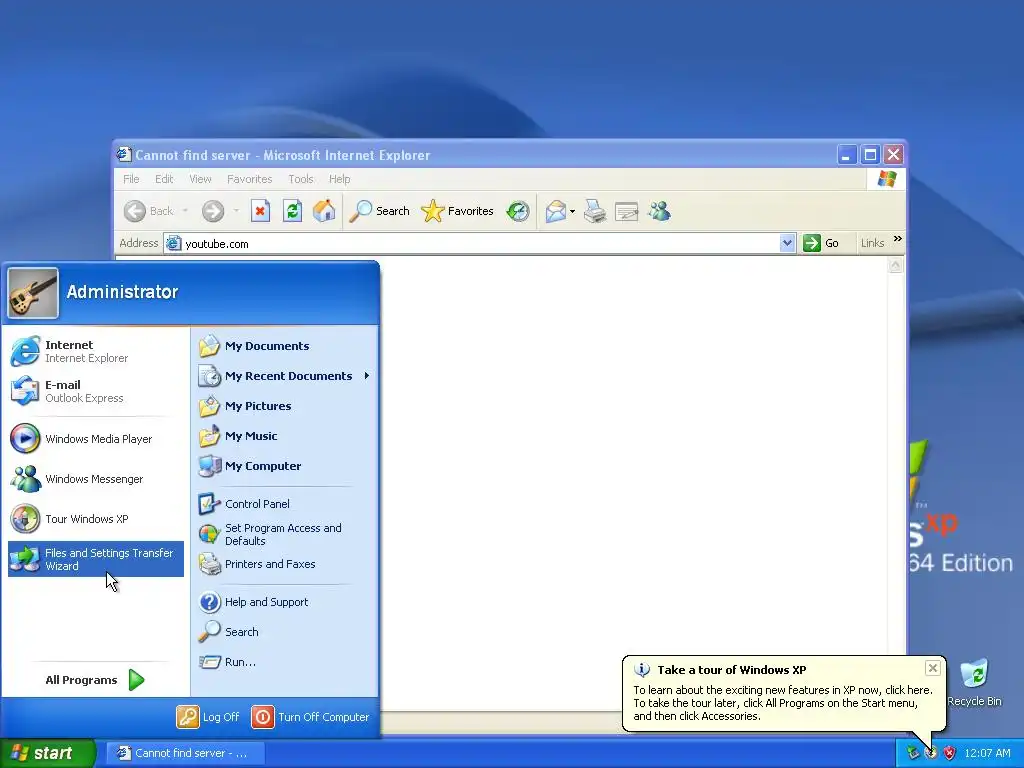Screen dimensions: 1024x768
Task: Expand My Recent Documents submenu
Action: 285,376
